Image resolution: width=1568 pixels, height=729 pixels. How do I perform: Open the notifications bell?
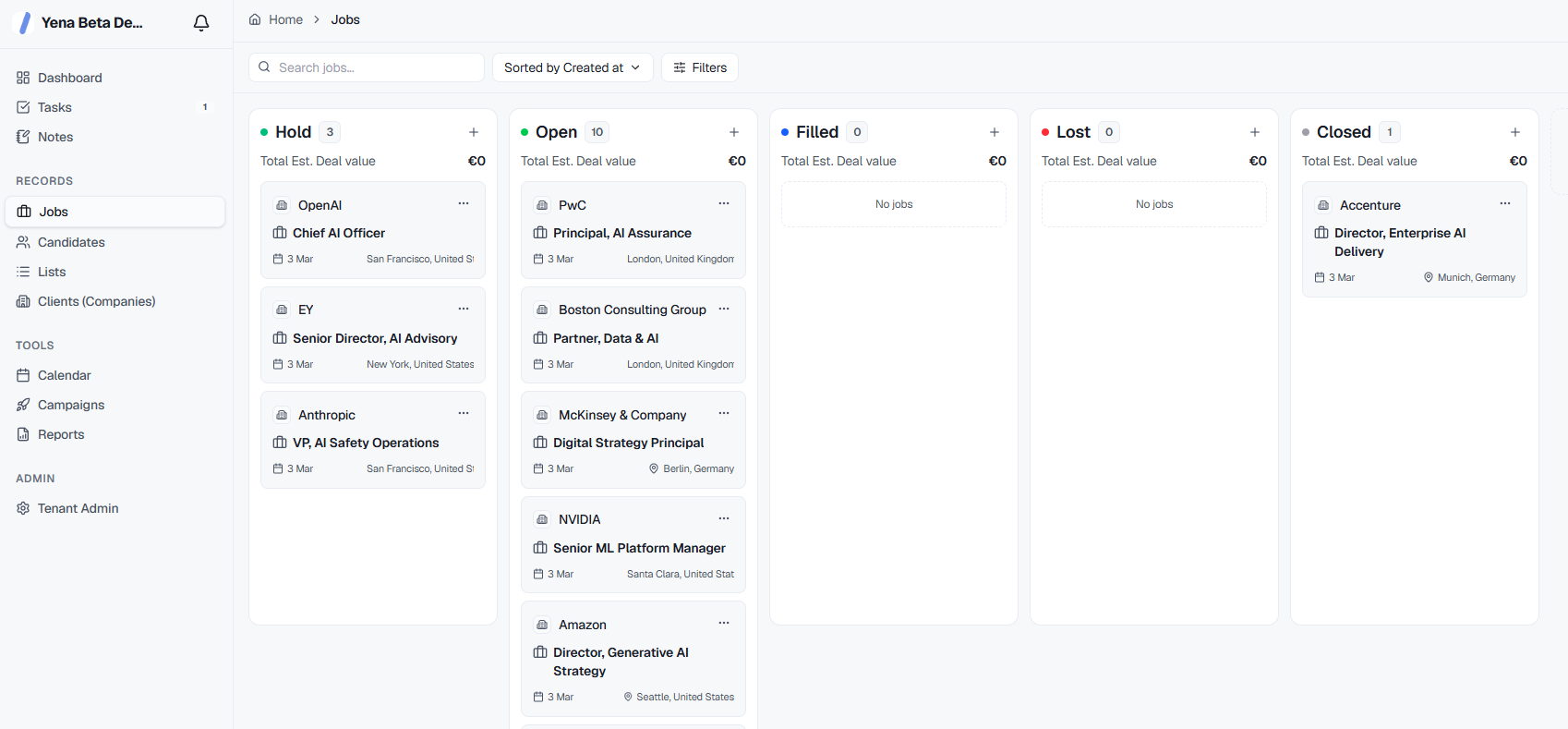[201, 23]
